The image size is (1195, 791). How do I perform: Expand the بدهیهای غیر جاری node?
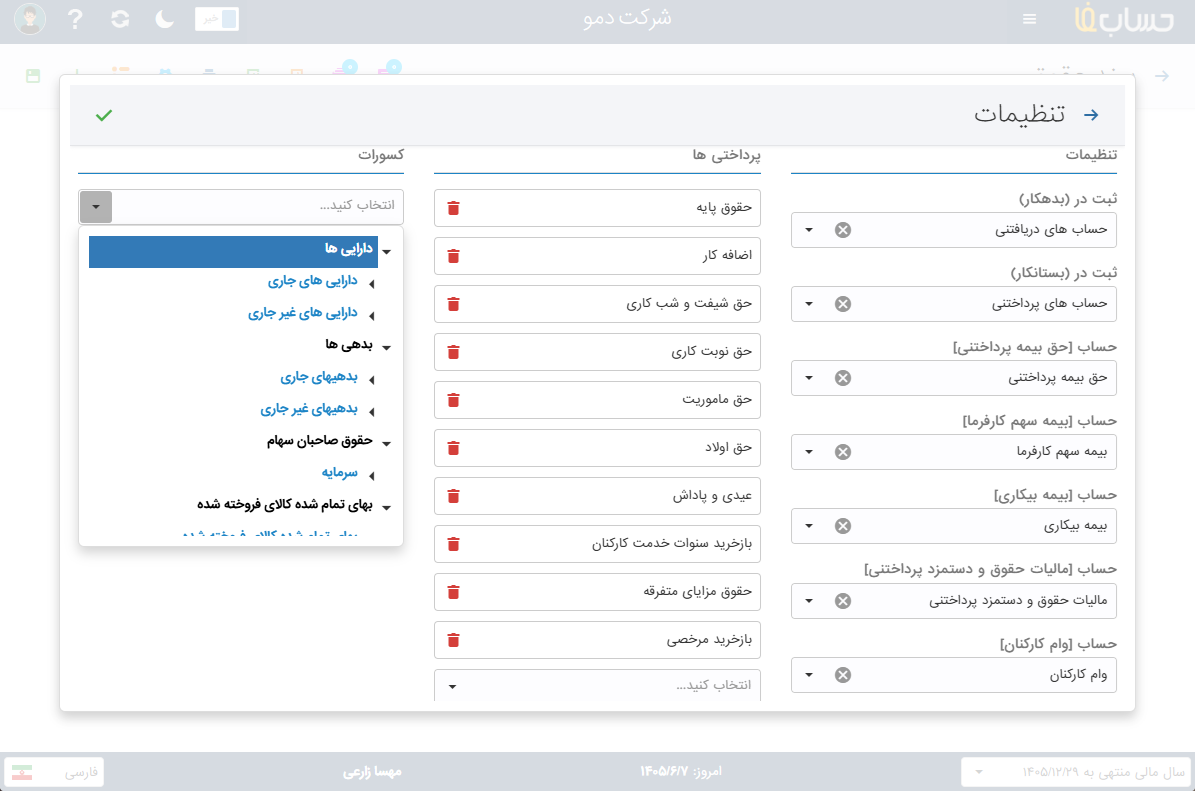click(371, 412)
